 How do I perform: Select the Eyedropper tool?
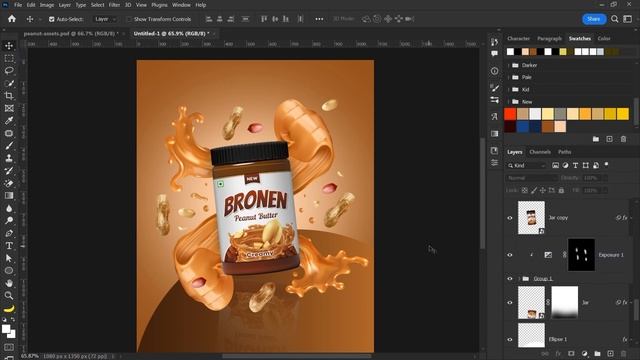point(9,121)
